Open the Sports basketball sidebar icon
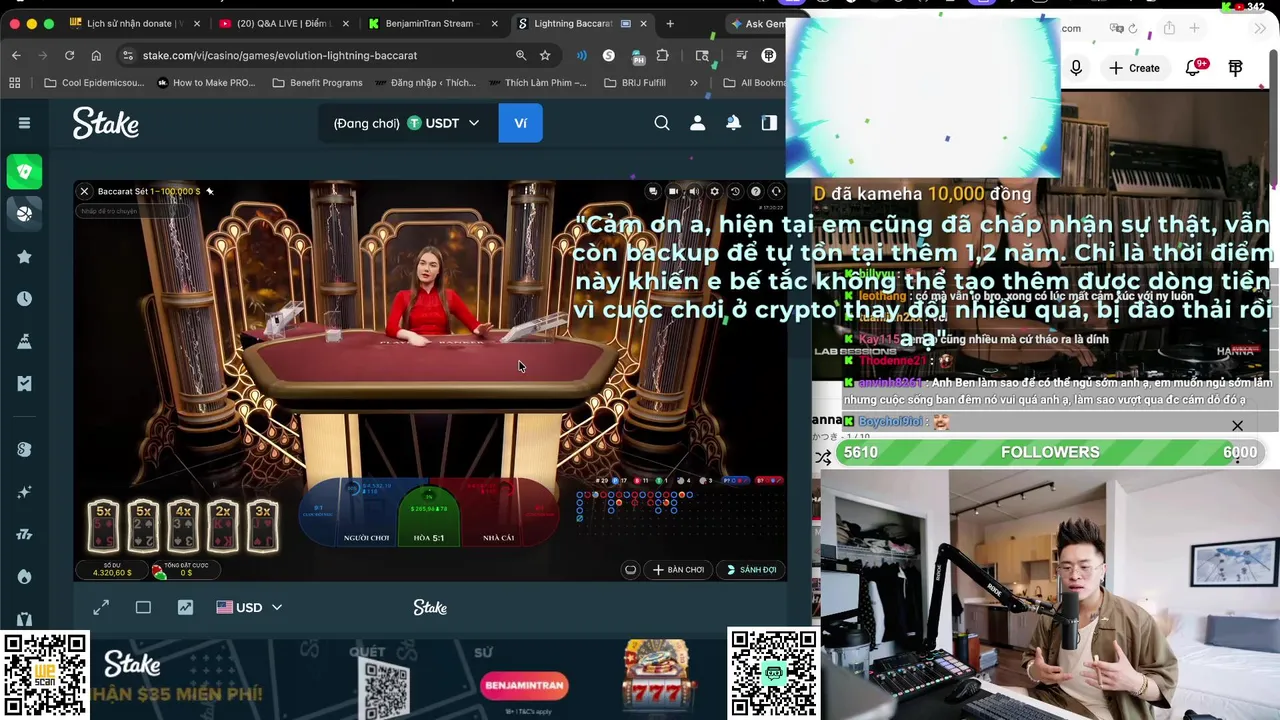1280x720 pixels. point(24,213)
